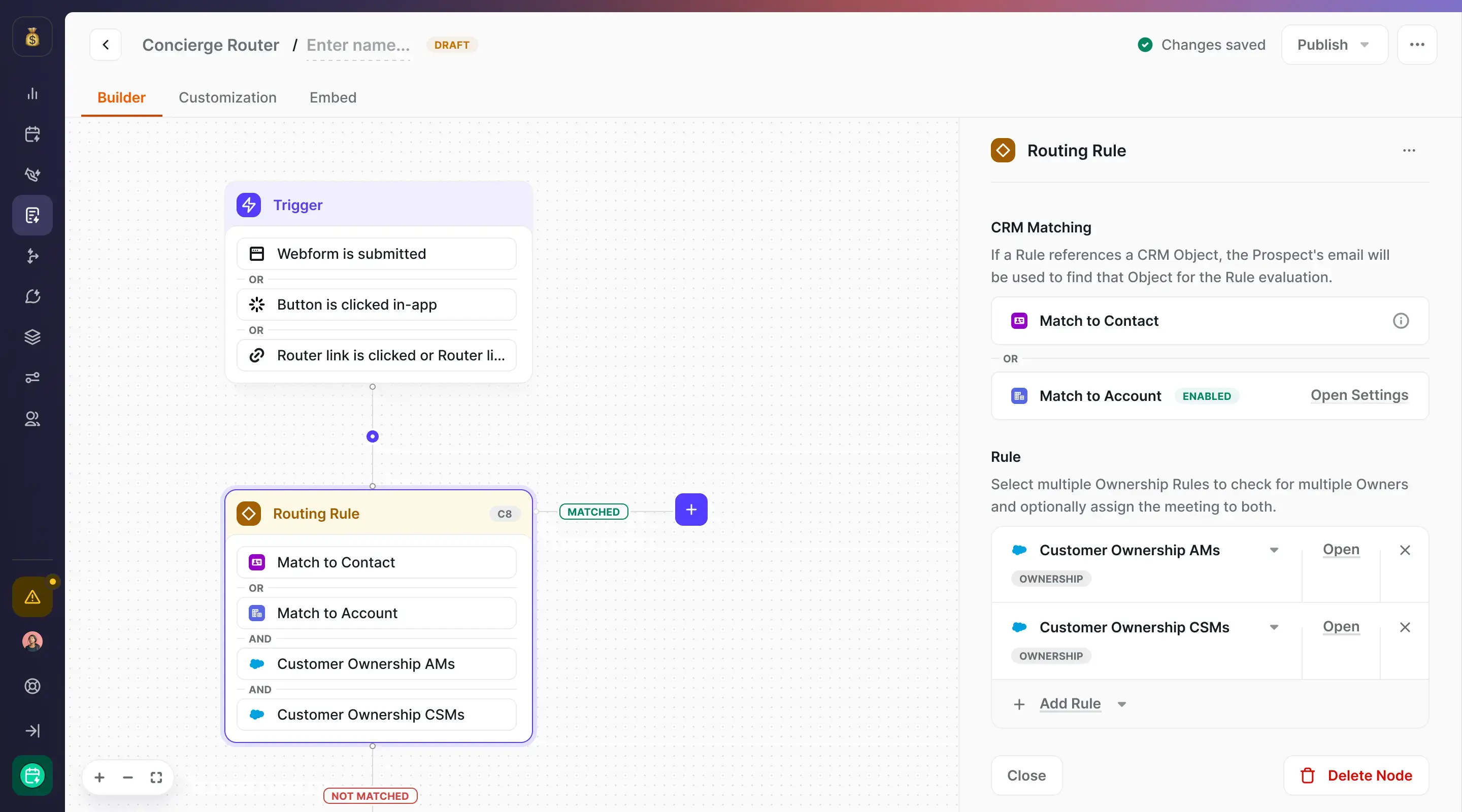Click the Open Settings link

point(1359,395)
